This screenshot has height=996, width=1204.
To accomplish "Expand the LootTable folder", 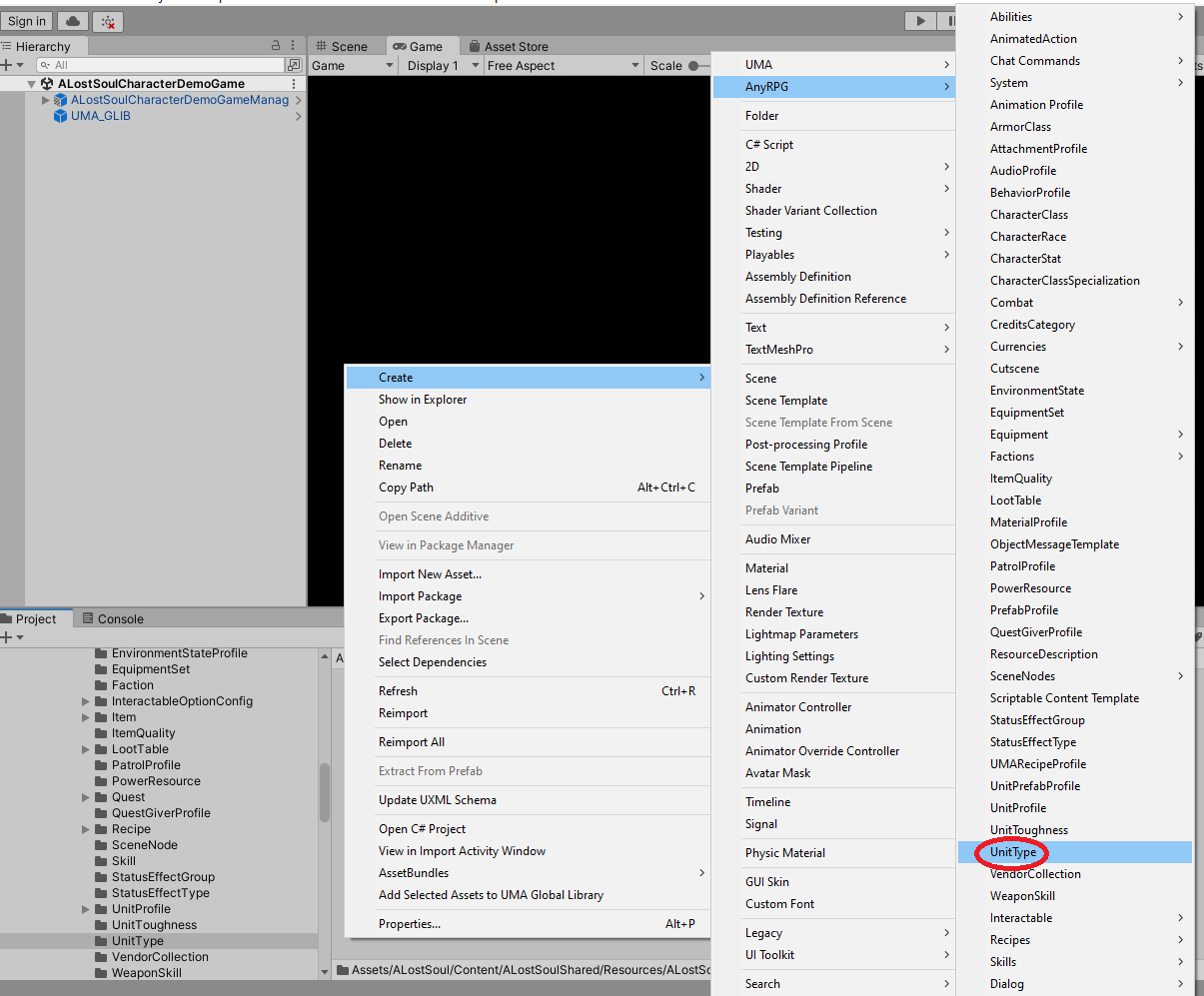I will tap(86, 749).
